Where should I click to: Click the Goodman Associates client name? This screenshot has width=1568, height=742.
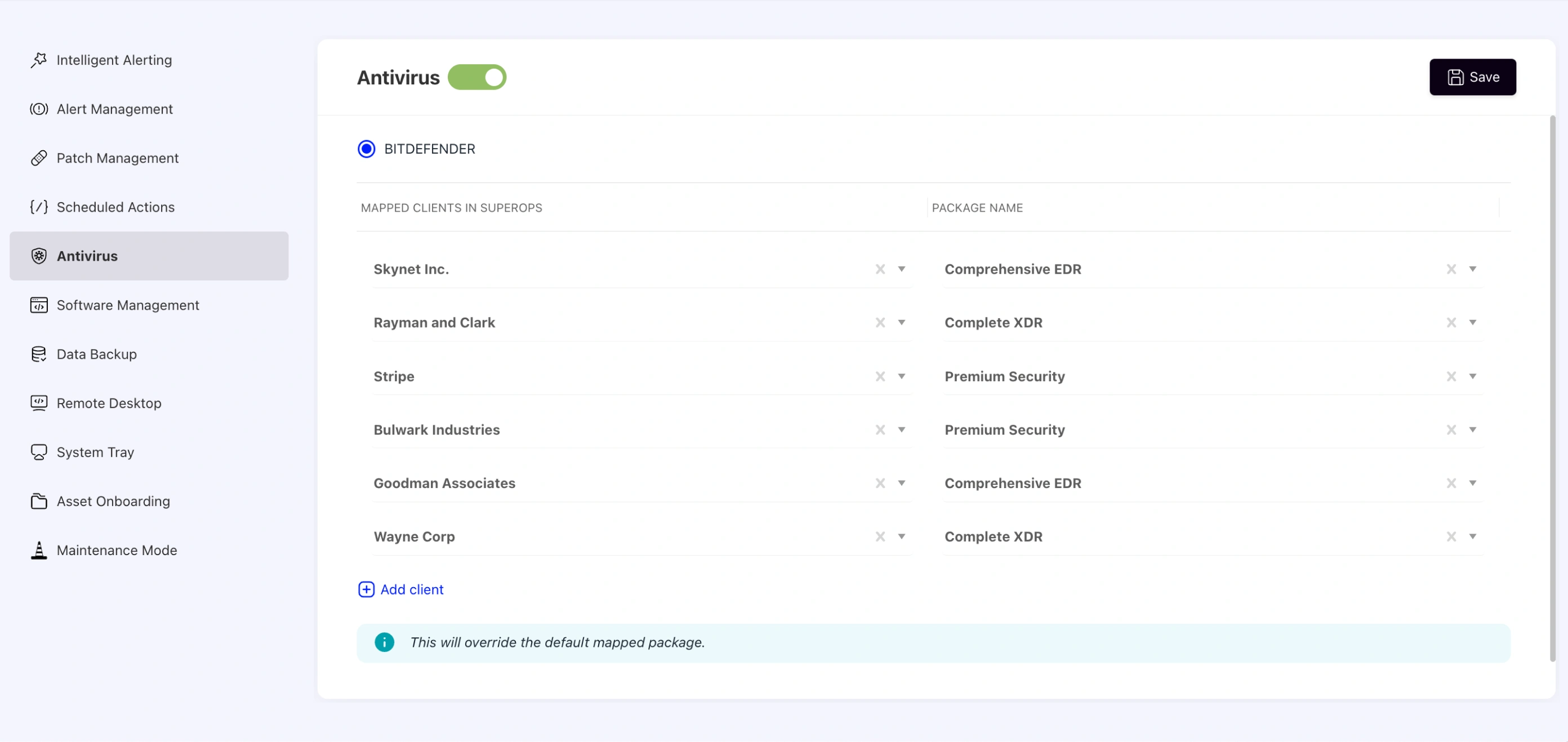click(x=444, y=483)
